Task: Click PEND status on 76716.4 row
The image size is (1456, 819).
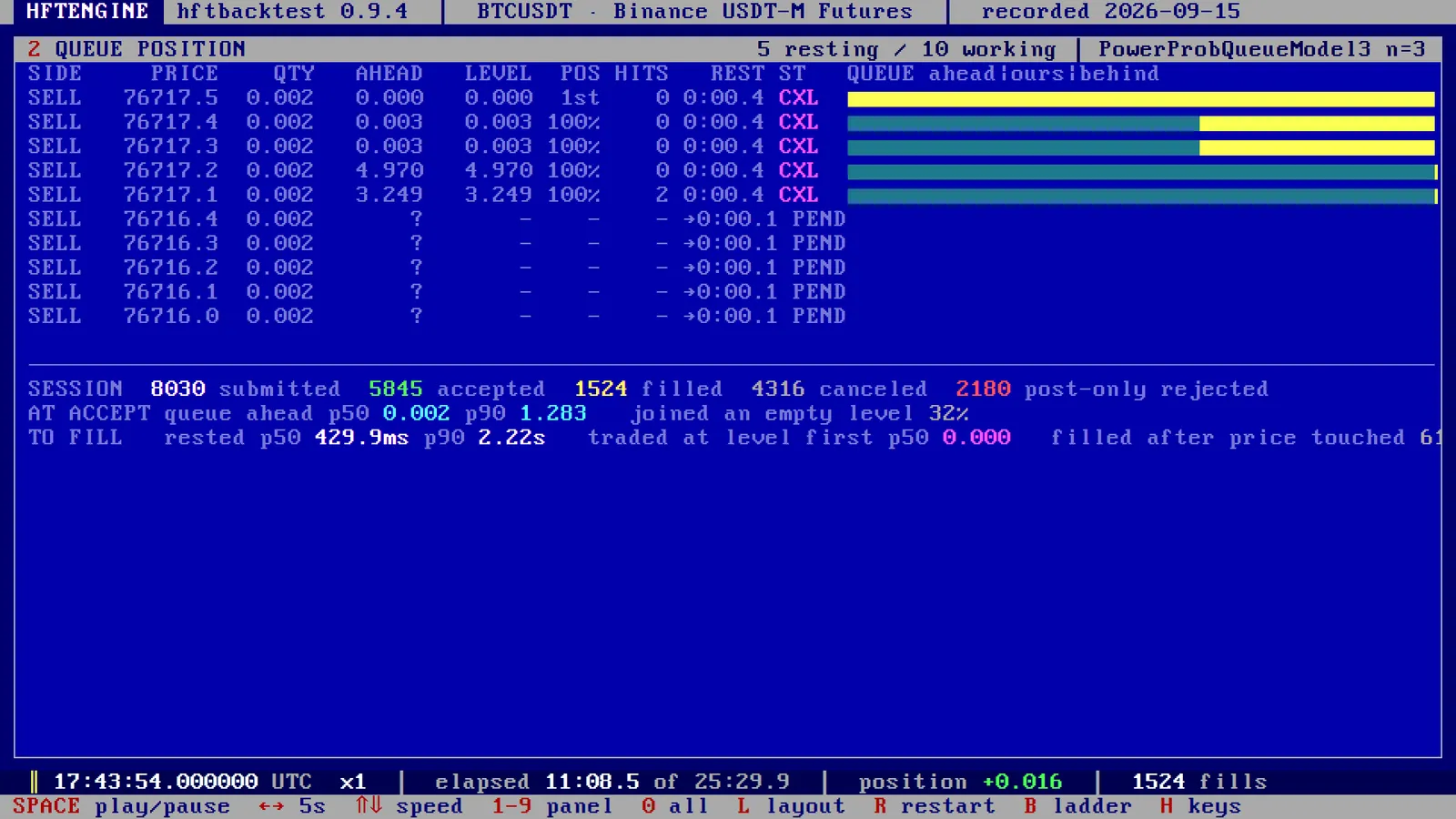Action: 819,219
